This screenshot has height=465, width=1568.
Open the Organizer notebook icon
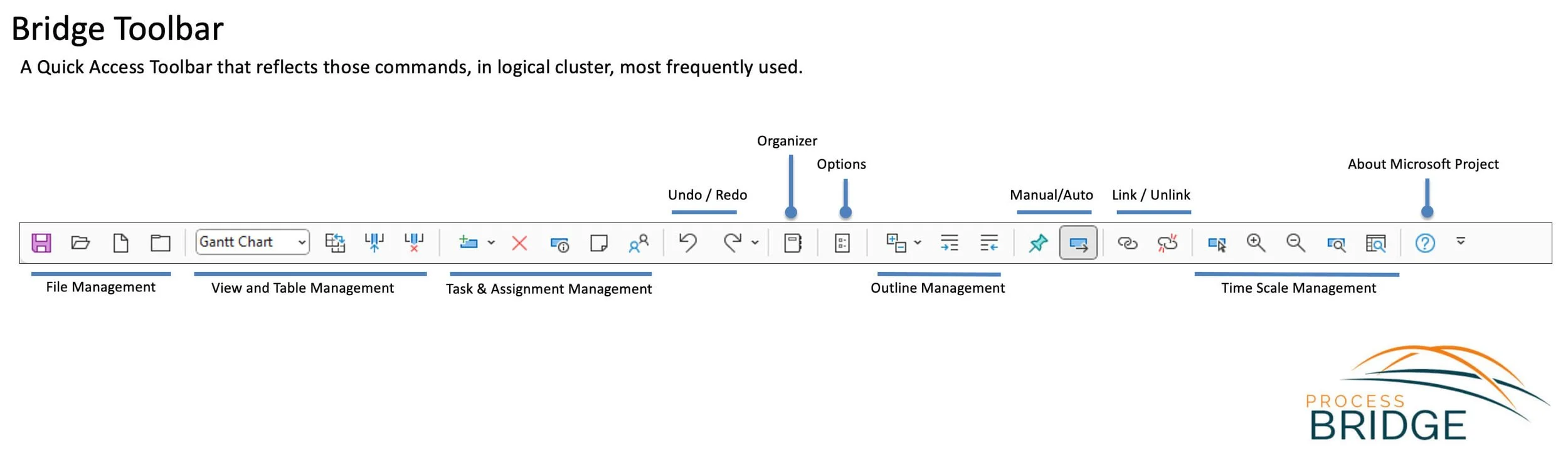793,243
